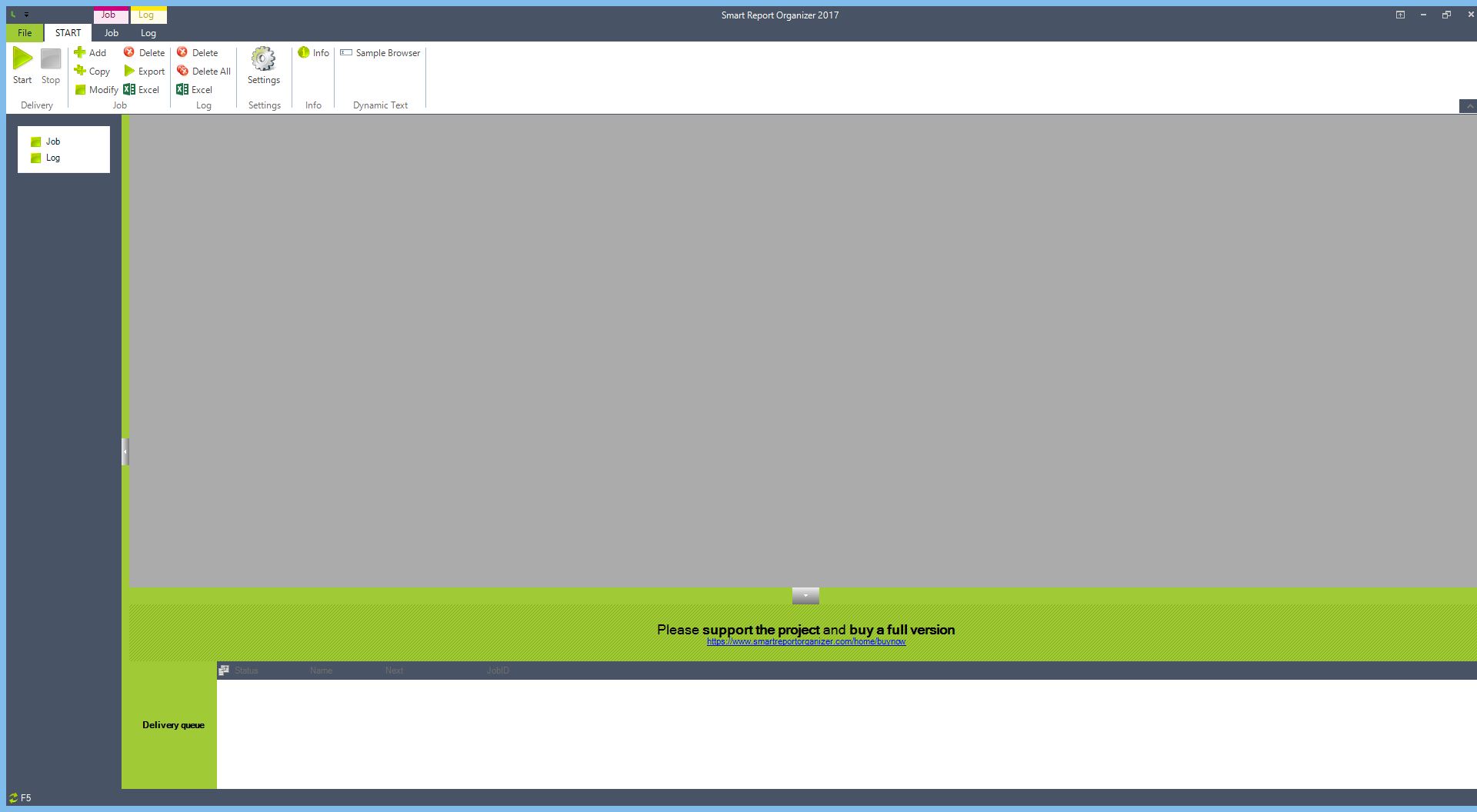Open the Modify job tool
The width and height of the screenshot is (1477, 812).
96,89
